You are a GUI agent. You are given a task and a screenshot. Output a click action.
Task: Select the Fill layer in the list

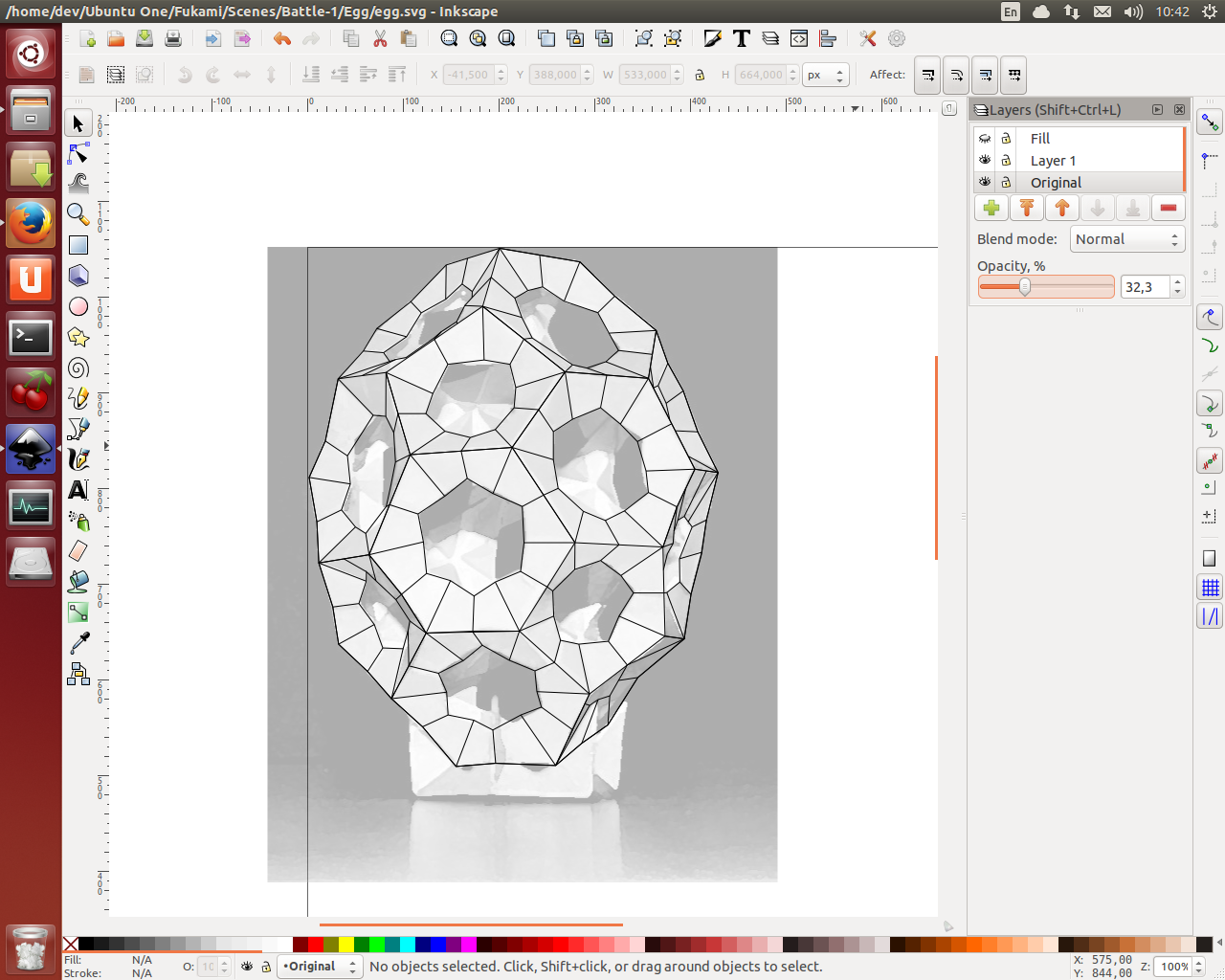[x=1040, y=139]
